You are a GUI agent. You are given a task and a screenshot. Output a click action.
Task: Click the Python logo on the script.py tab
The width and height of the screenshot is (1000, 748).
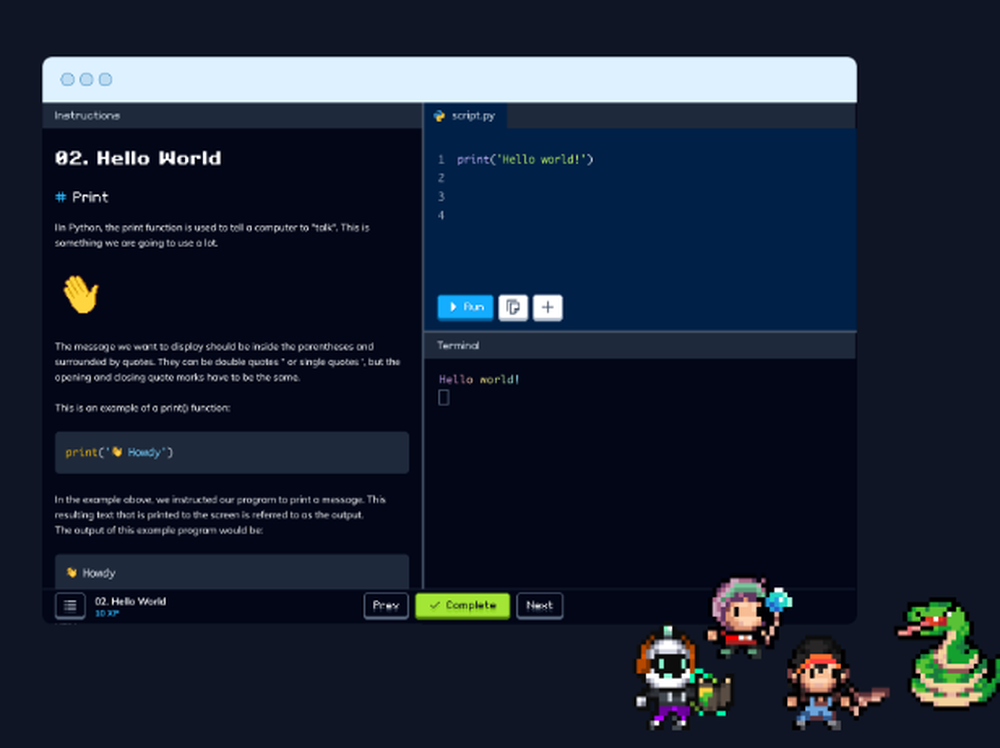[x=439, y=116]
